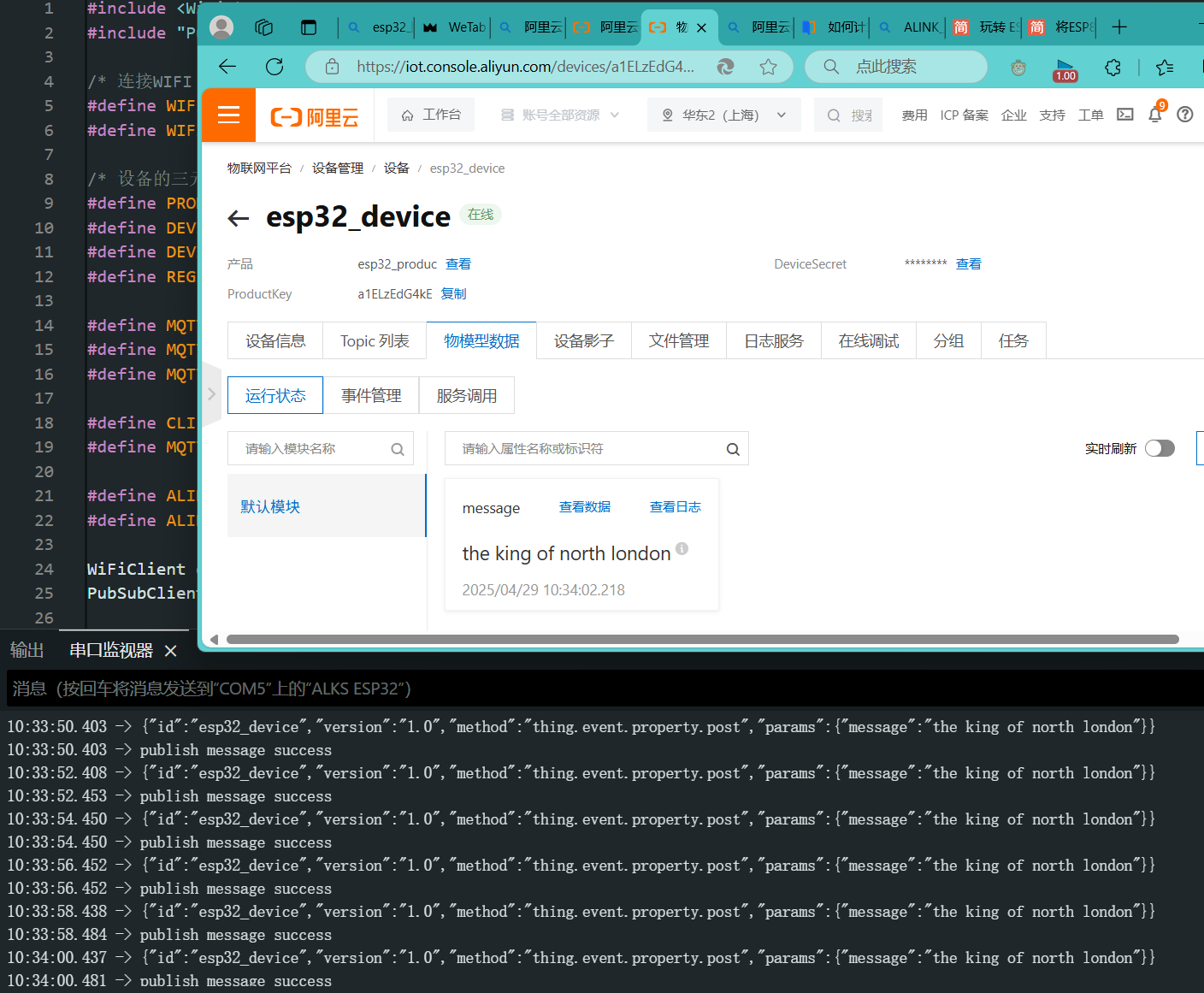This screenshot has width=1204, height=993.
Task: Switch to the 日志服务 tab
Action: (774, 340)
